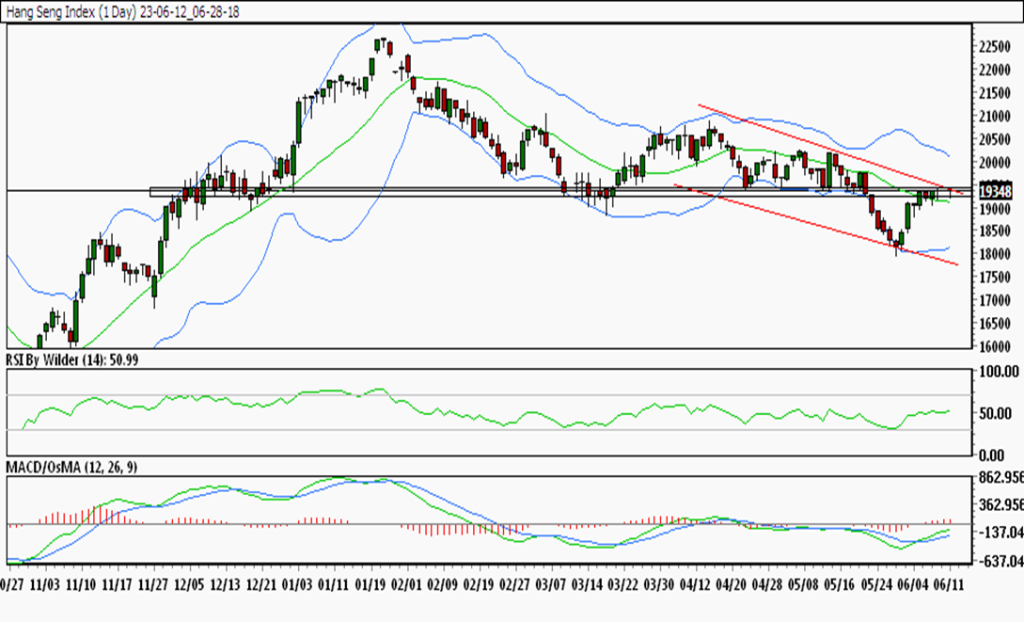Click the current price tag 19348
This screenshot has height=622, width=1024.
(x=995, y=191)
